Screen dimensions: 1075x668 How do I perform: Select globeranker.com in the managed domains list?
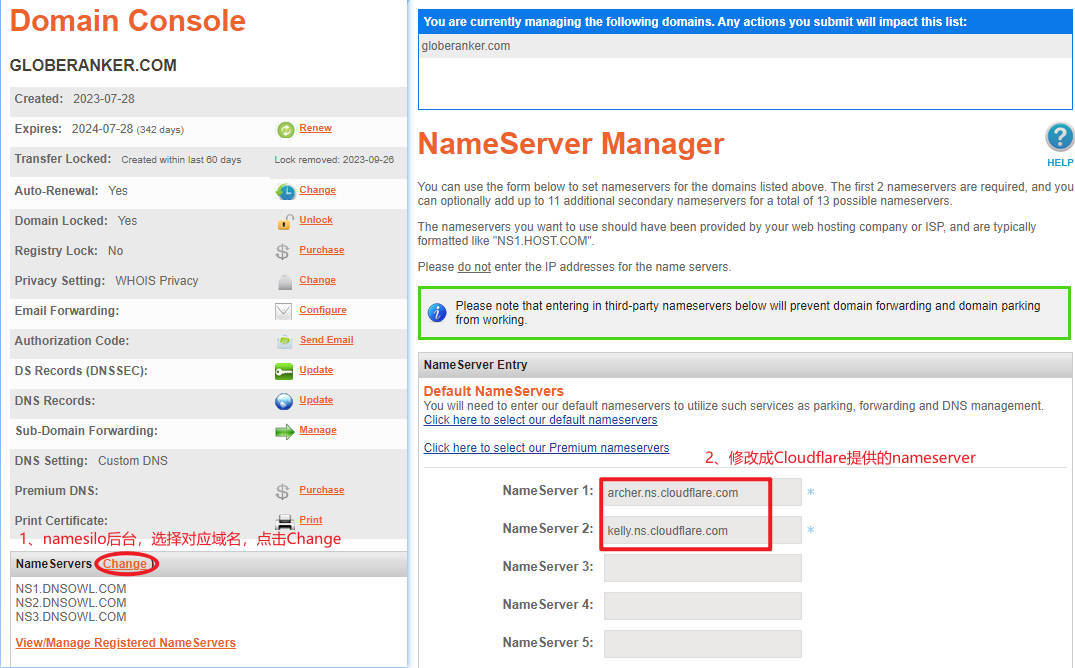tap(466, 46)
